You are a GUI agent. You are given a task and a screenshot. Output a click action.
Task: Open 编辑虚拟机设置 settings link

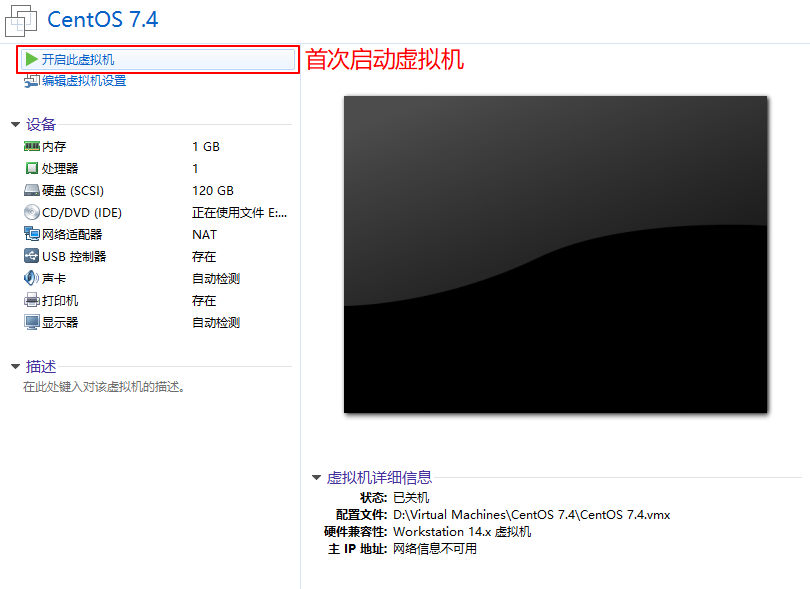pyautogui.click(x=84, y=81)
